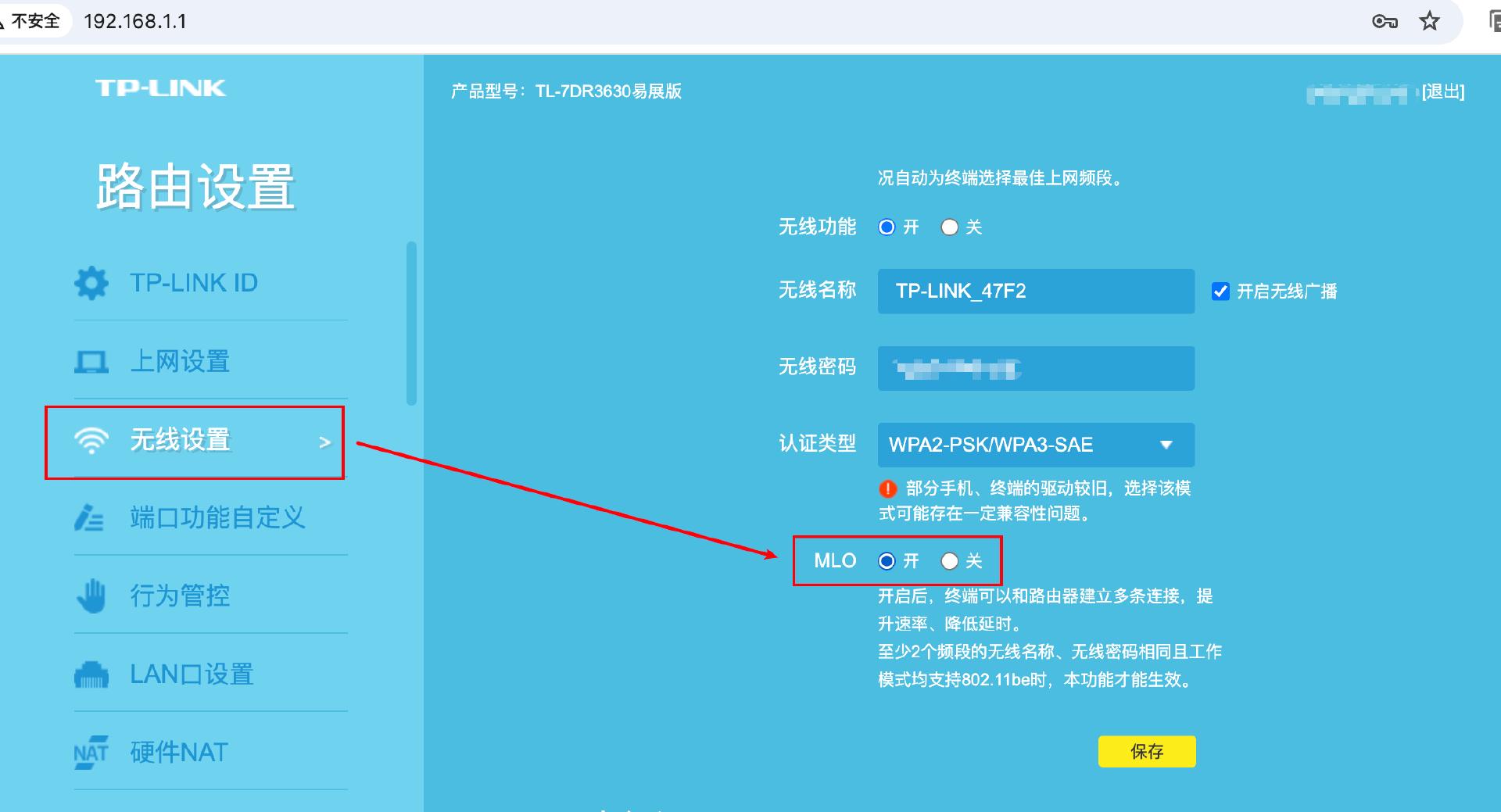The height and width of the screenshot is (812, 1501).
Task: Click the red warning icon under 认证类型
Action: pyautogui.click(x=888, y=489)
